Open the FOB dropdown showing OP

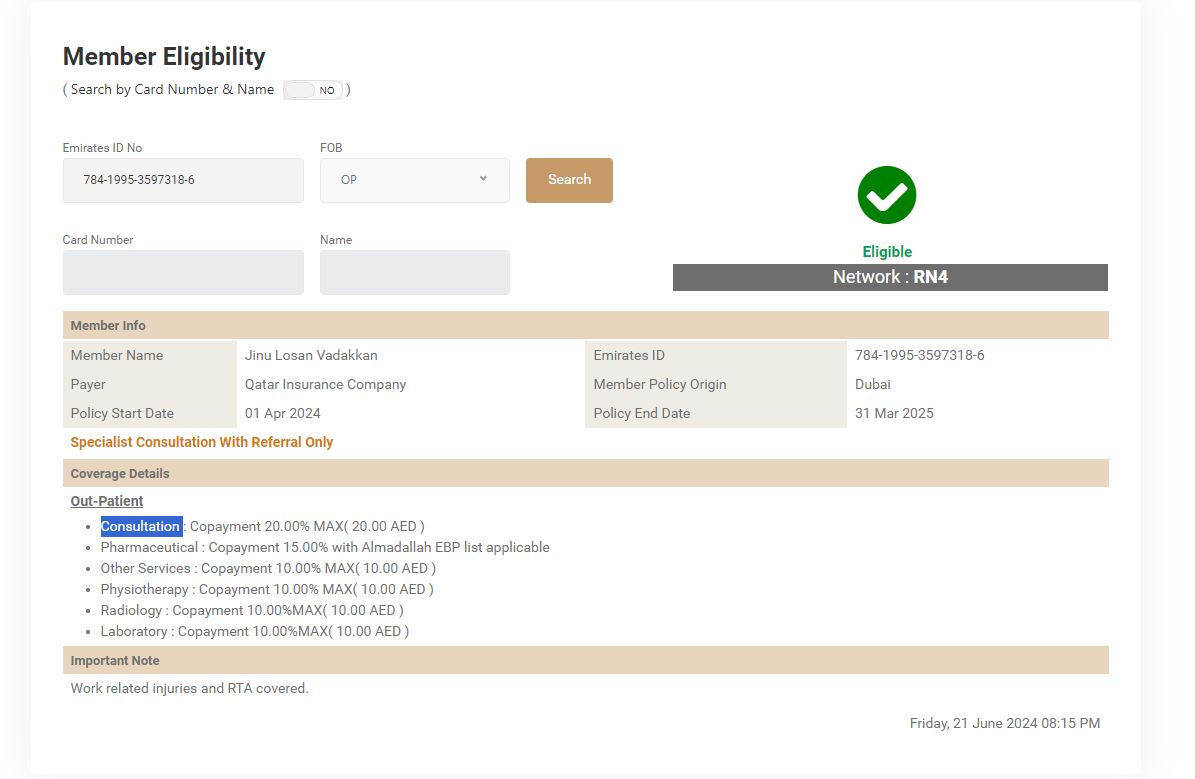click(414, 180)
